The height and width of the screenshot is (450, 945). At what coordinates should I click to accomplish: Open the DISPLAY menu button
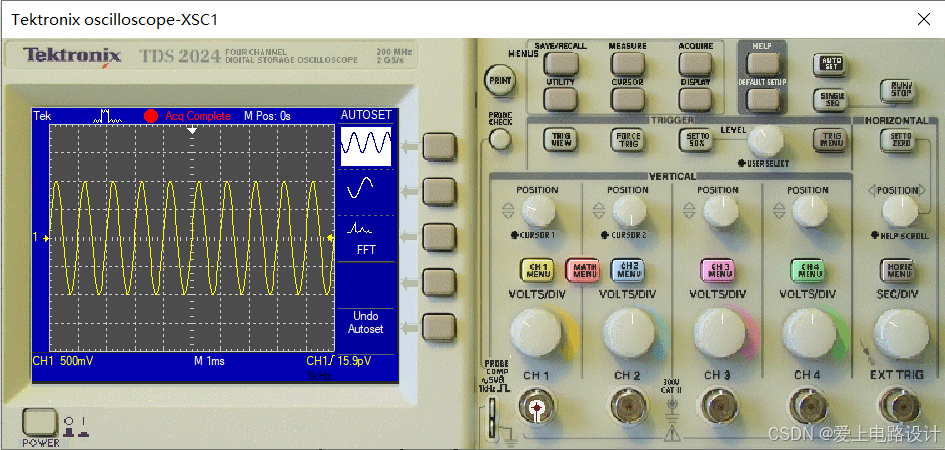pyautogui.click(x=695, y=99)
